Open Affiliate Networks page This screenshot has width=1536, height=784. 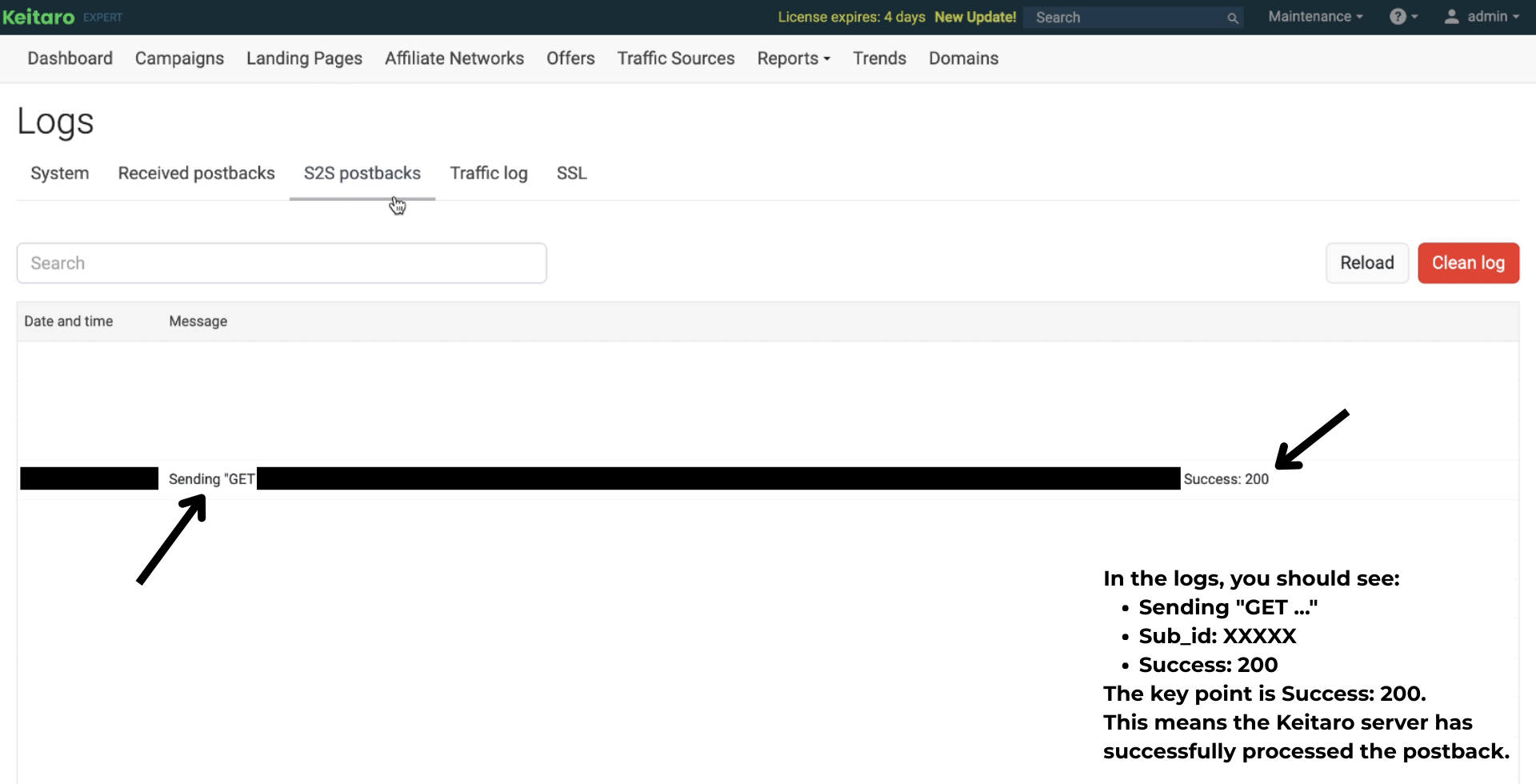tap(454, 58)
